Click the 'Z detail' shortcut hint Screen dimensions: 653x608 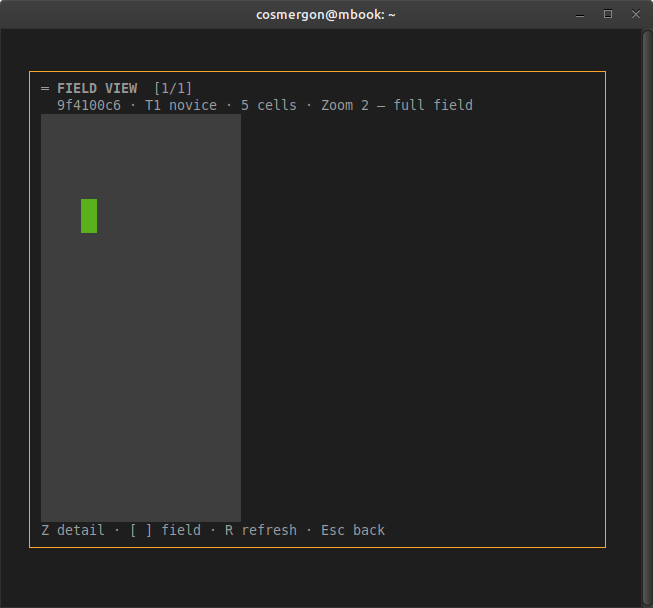tap(73, 530)
